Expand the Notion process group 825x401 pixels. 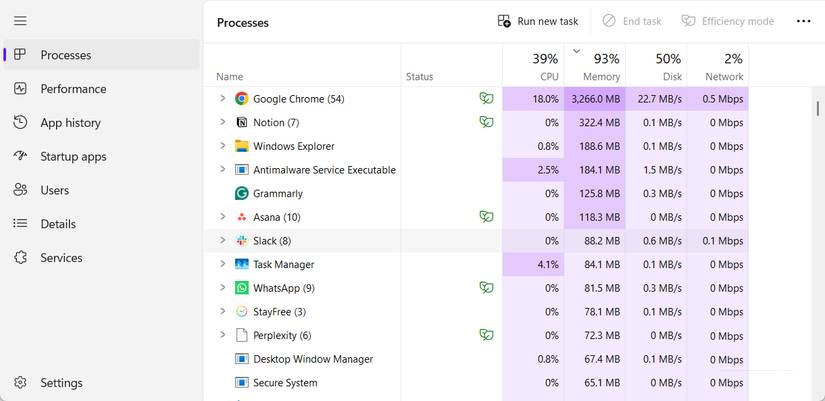[x=223, y=122]
